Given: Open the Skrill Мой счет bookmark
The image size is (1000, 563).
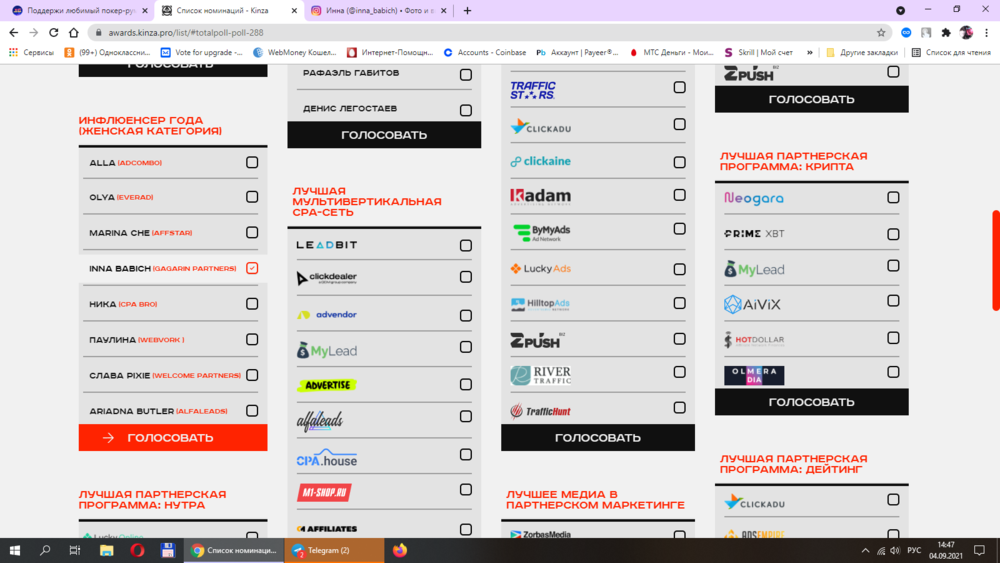Looking at the screenshot, I should point(758,52).
